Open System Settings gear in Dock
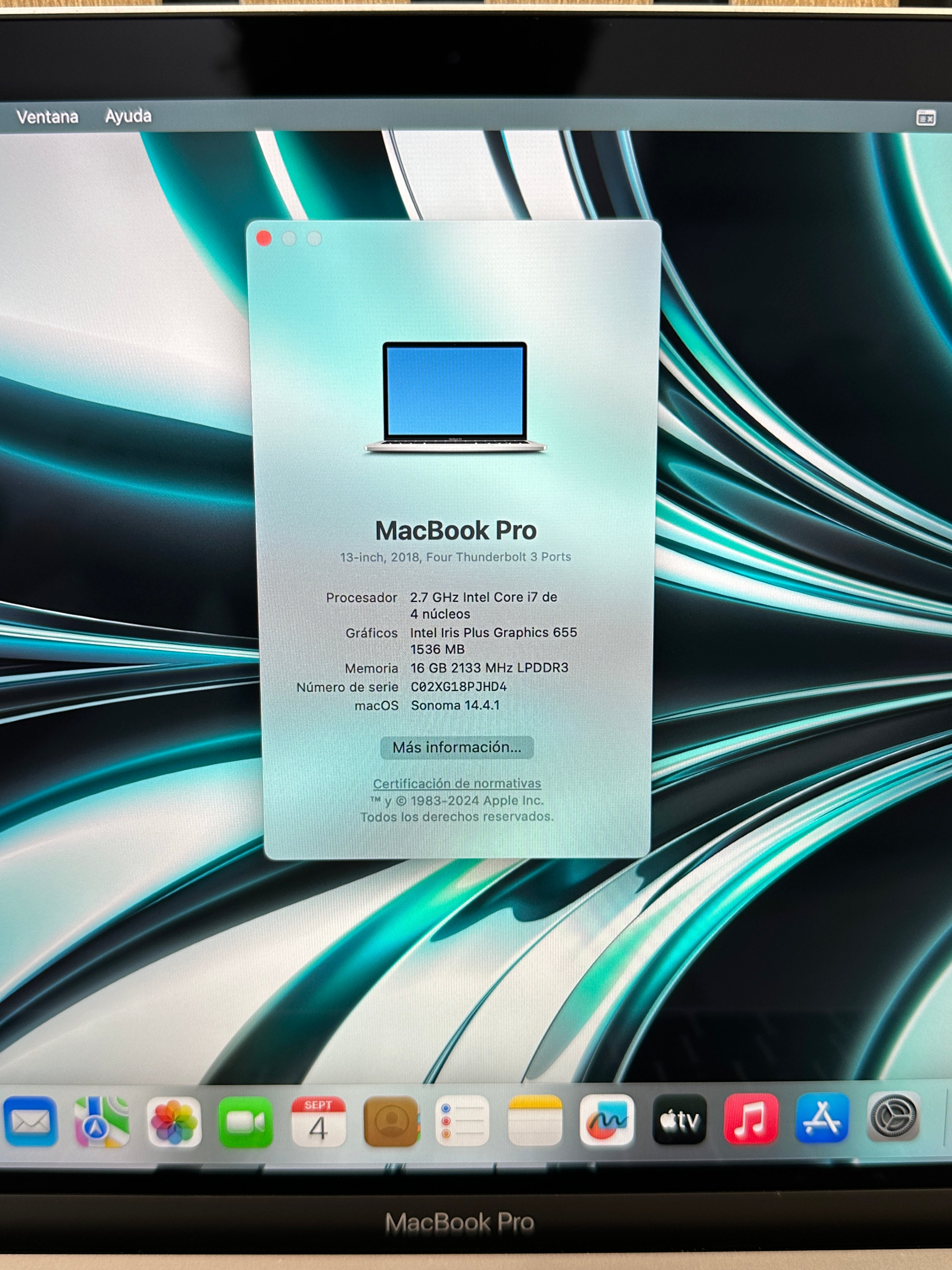Viewport: 952px width, 1270px height. (894, 1116)
